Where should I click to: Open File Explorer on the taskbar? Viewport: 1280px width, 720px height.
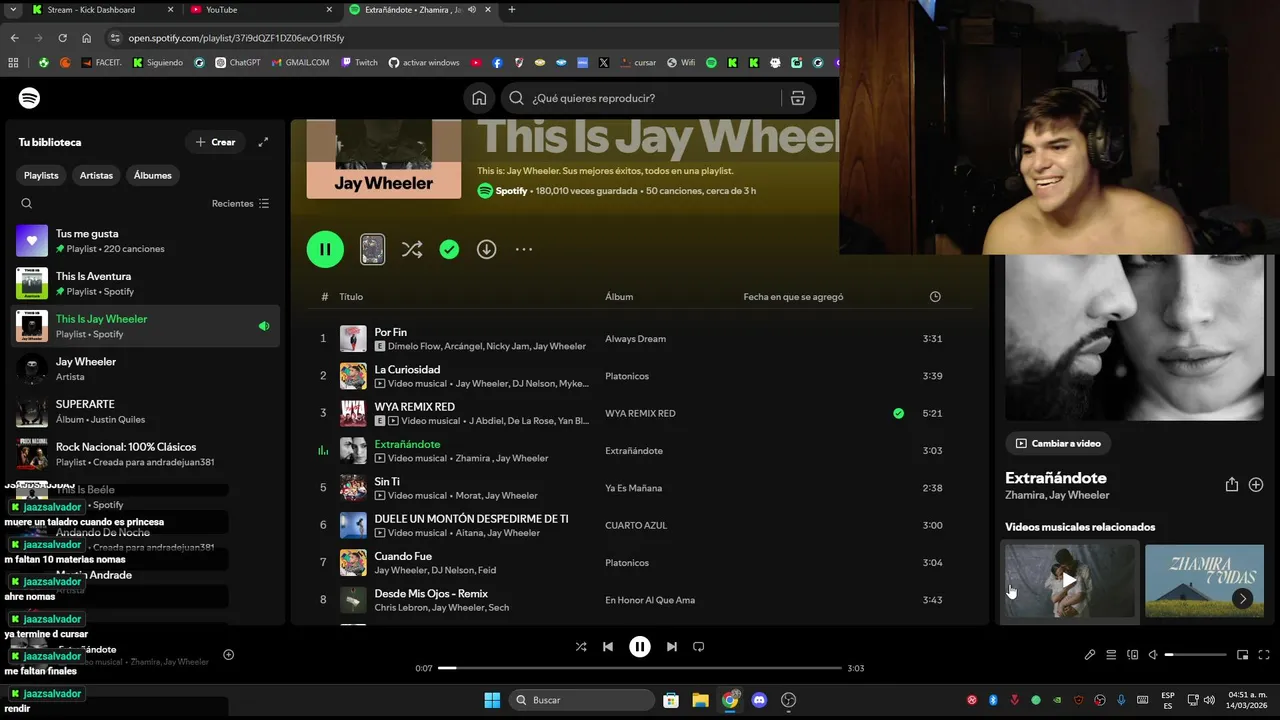pos(701,700)
